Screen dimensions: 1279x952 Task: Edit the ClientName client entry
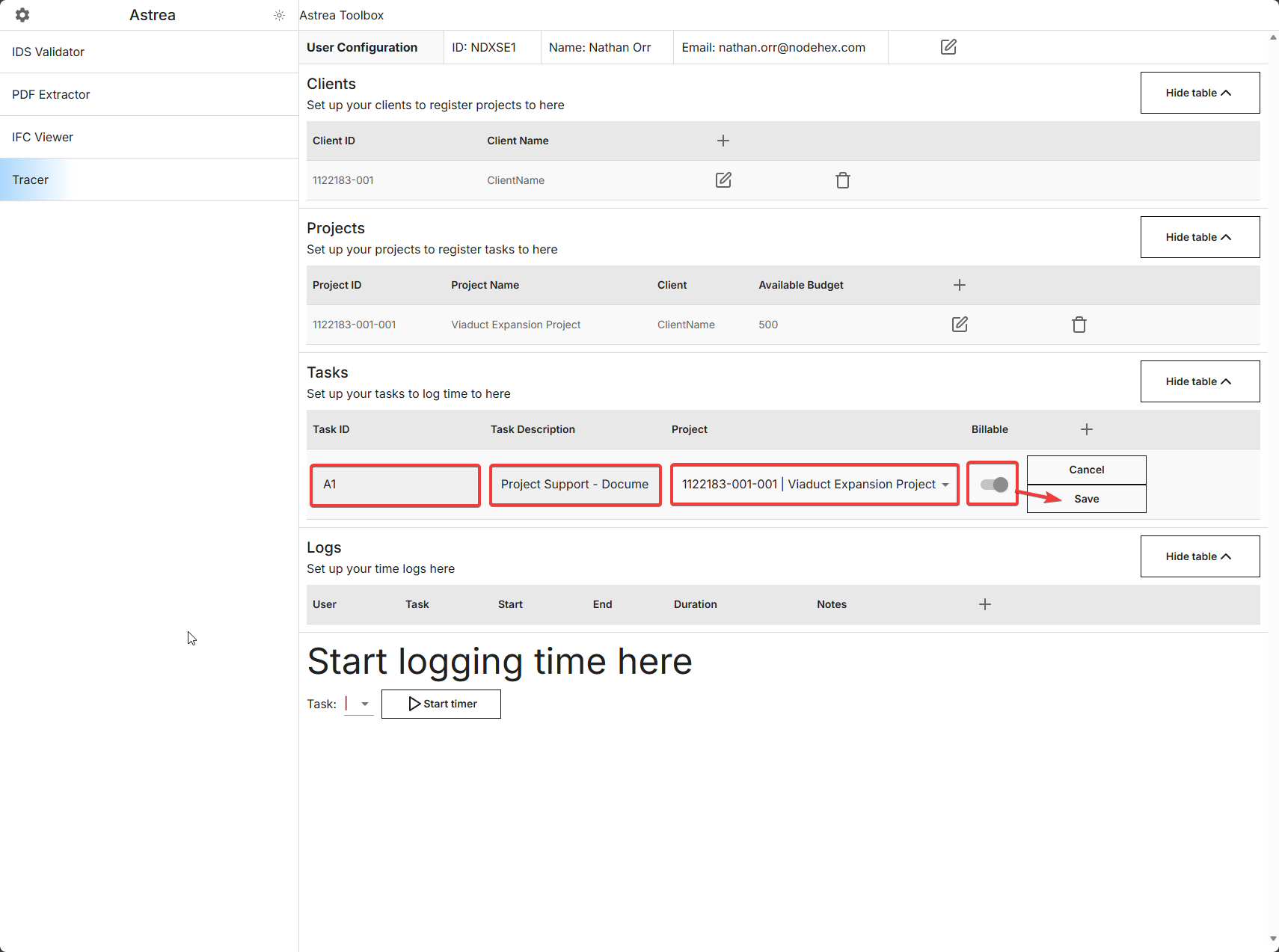click(x=723, y=179)
